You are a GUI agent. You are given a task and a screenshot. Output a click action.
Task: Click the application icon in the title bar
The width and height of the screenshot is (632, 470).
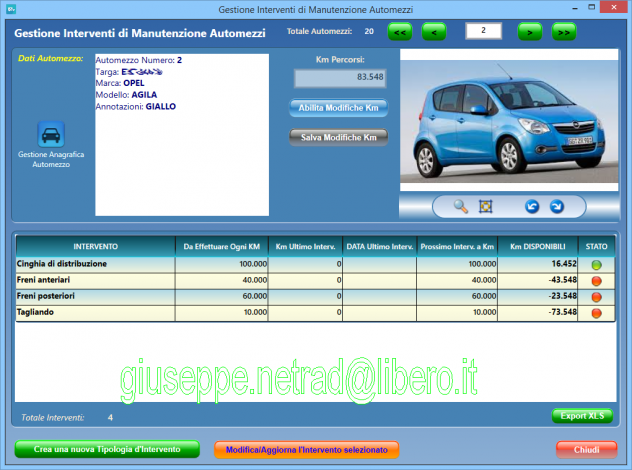point(11,8)
